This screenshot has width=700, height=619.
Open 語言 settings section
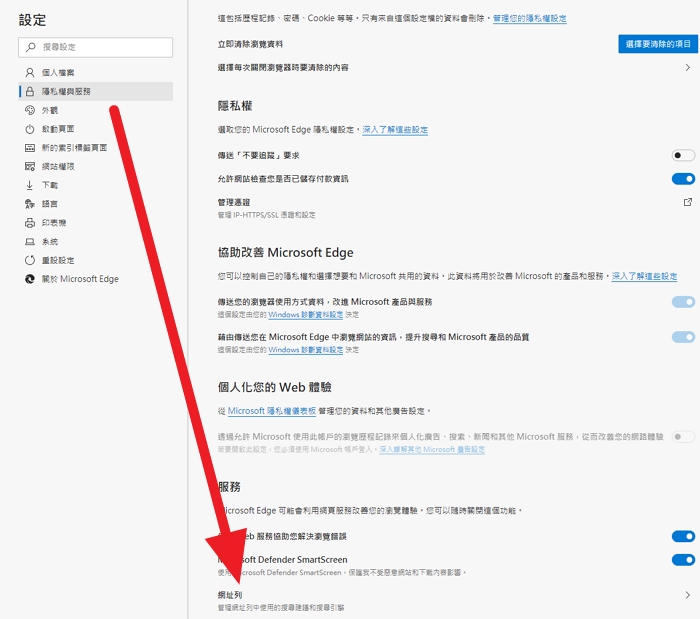[x=96, y=204]
